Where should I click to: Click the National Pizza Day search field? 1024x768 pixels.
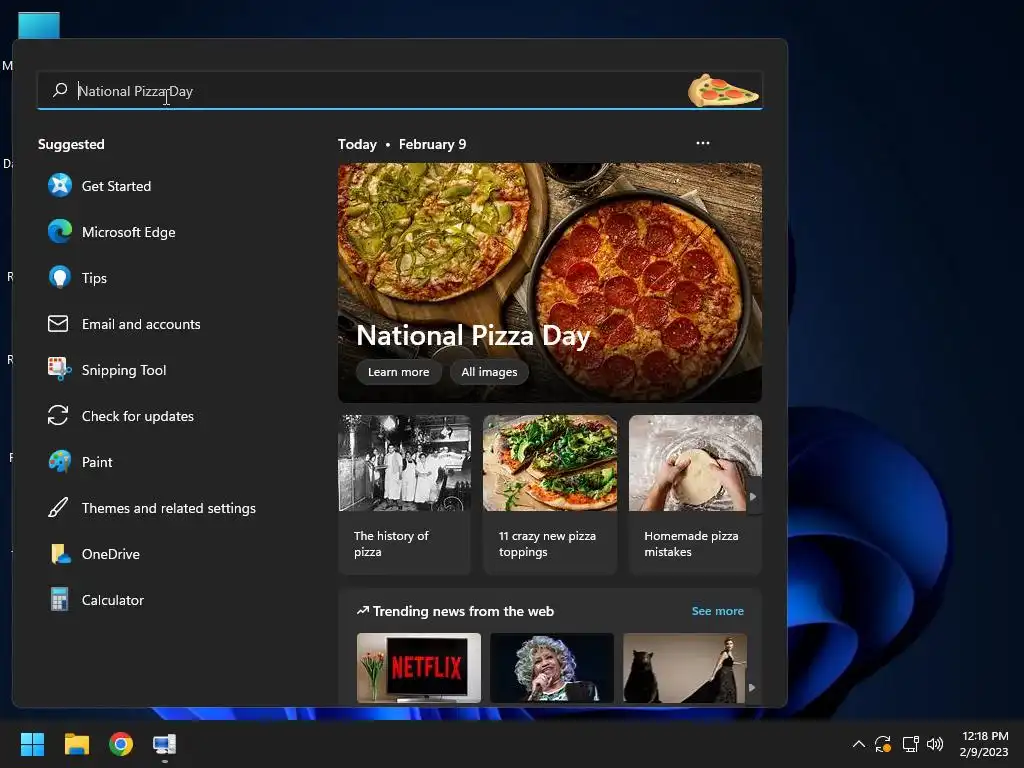[x=400, y=90]
